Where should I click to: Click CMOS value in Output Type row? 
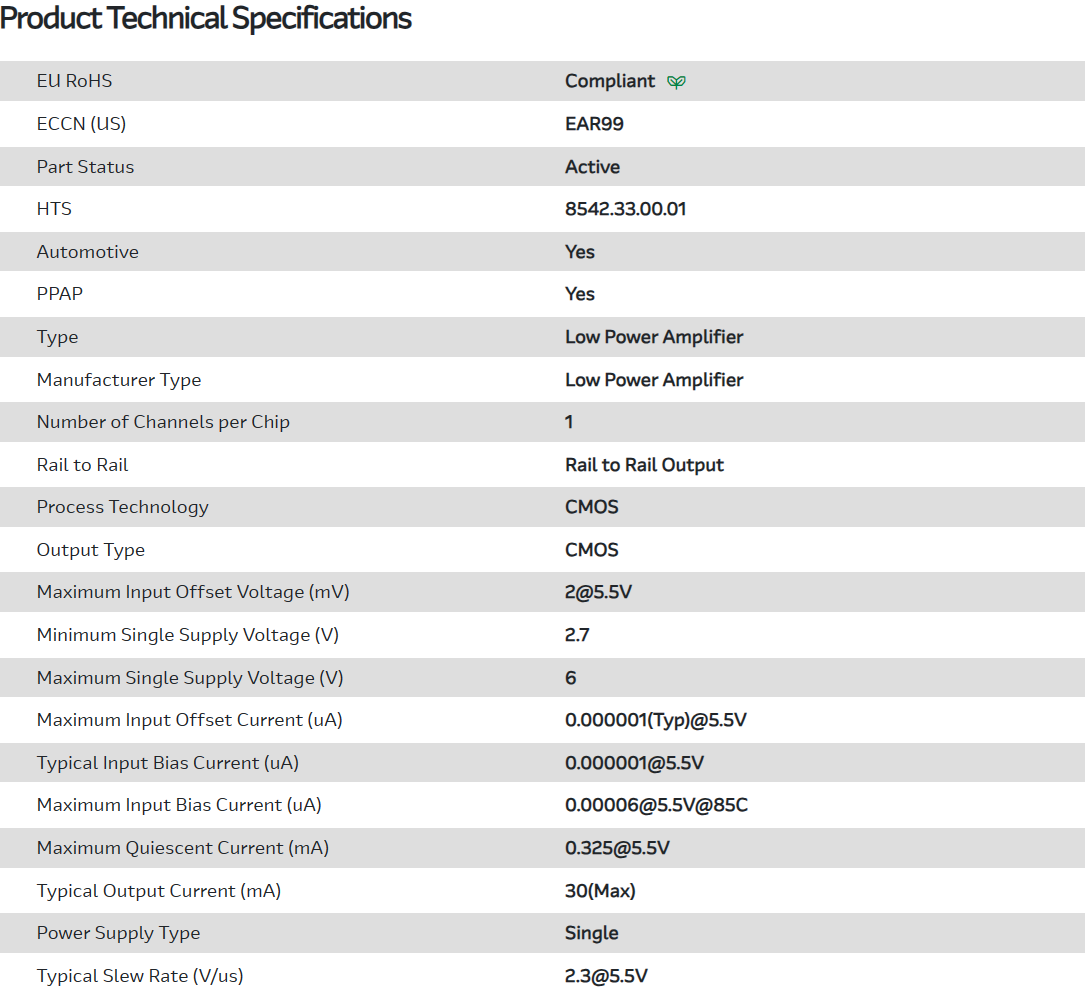click(592, 550)
